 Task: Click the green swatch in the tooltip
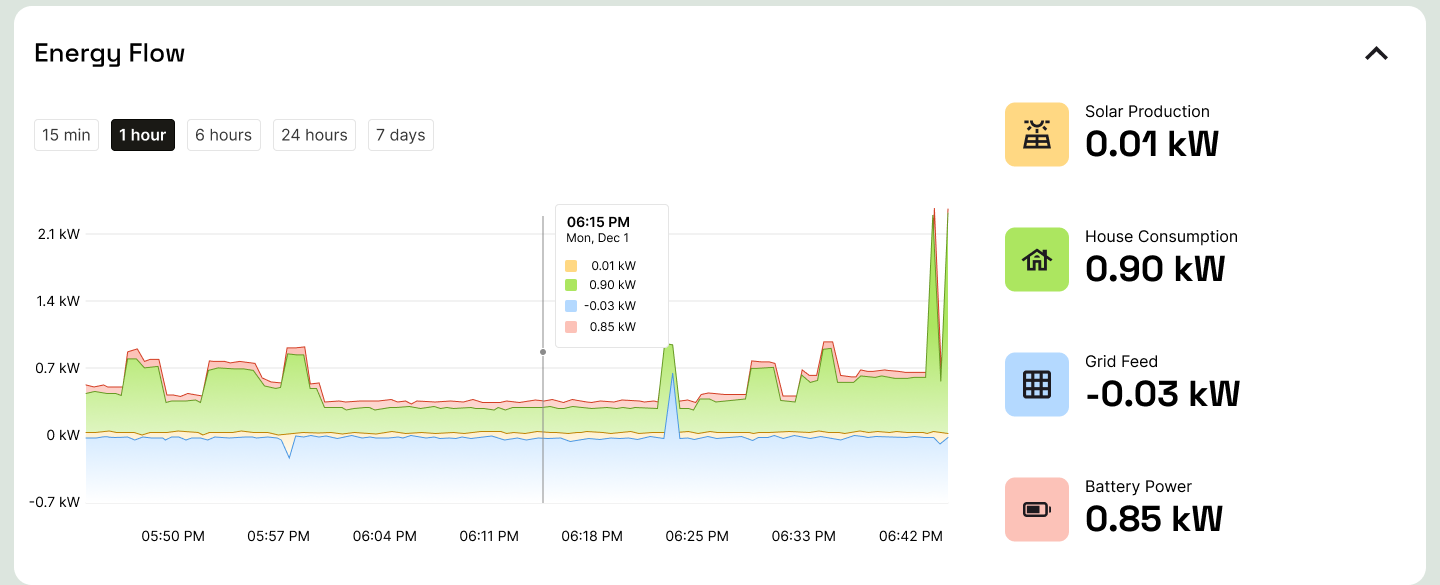pyautogui.click(x=571, y=286)
